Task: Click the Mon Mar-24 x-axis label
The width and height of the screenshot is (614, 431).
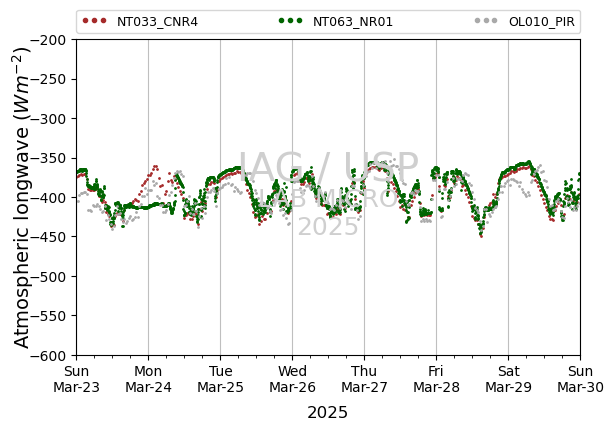Action: coord(148,379)
